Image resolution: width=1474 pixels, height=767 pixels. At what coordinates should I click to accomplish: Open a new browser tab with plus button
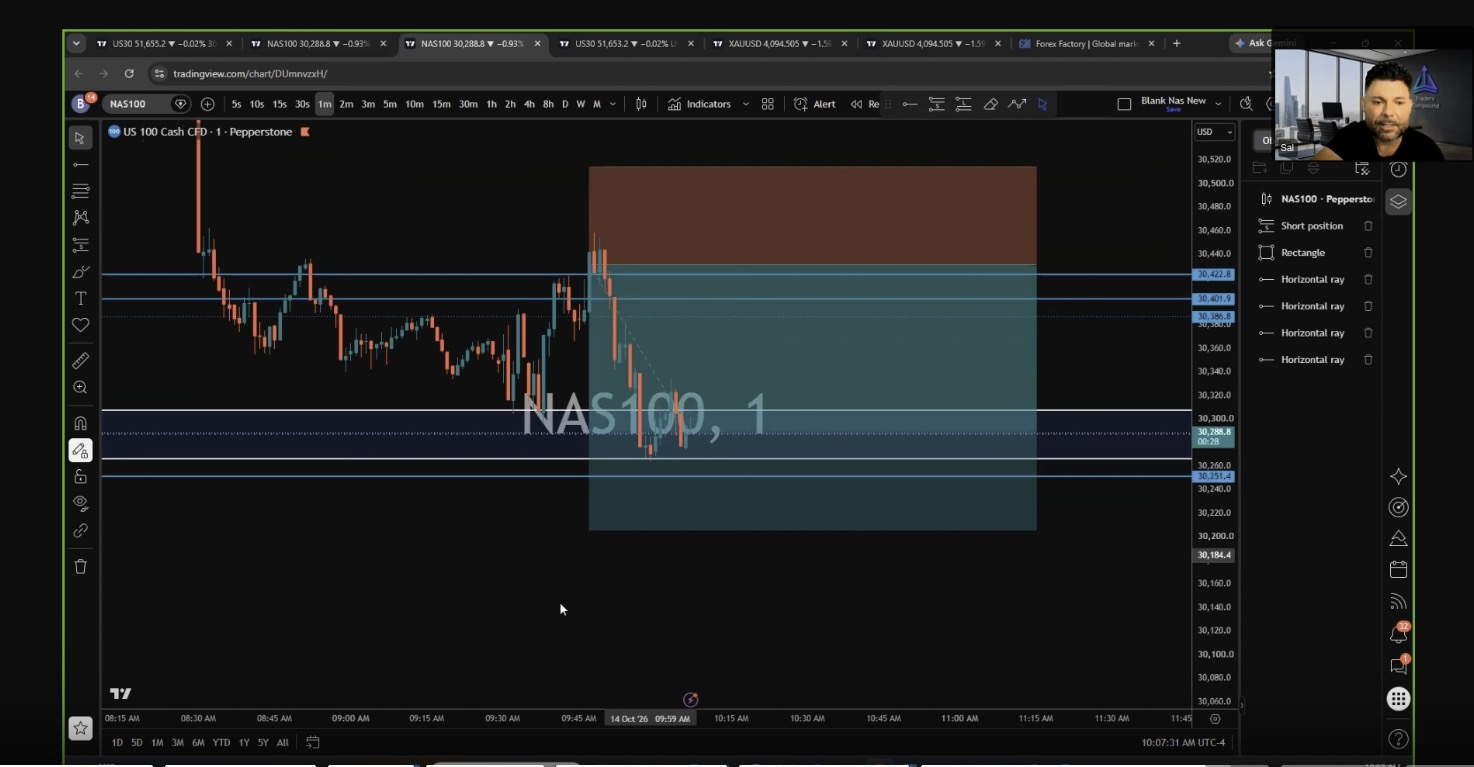1176,44
